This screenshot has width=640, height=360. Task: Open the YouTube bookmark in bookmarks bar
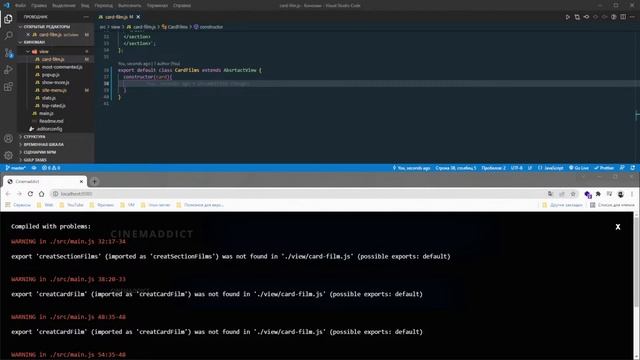click(71, 205)
